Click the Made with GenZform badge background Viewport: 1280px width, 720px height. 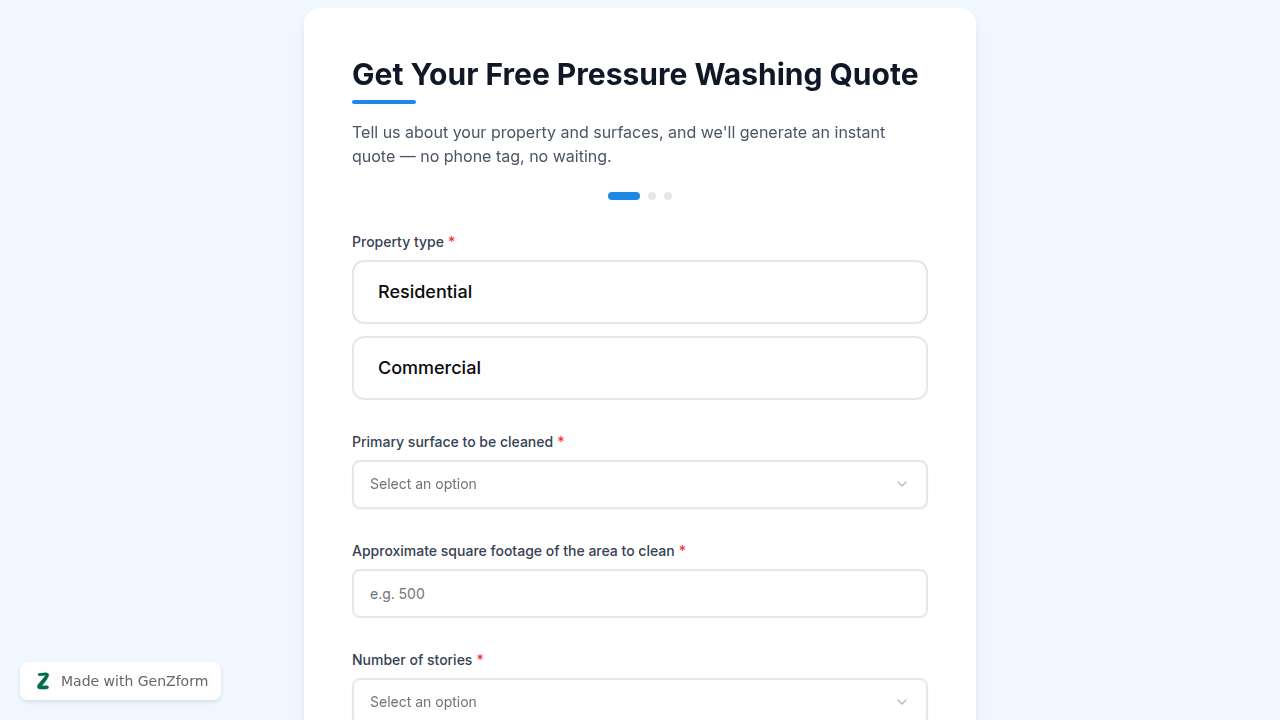coord(120,680)
